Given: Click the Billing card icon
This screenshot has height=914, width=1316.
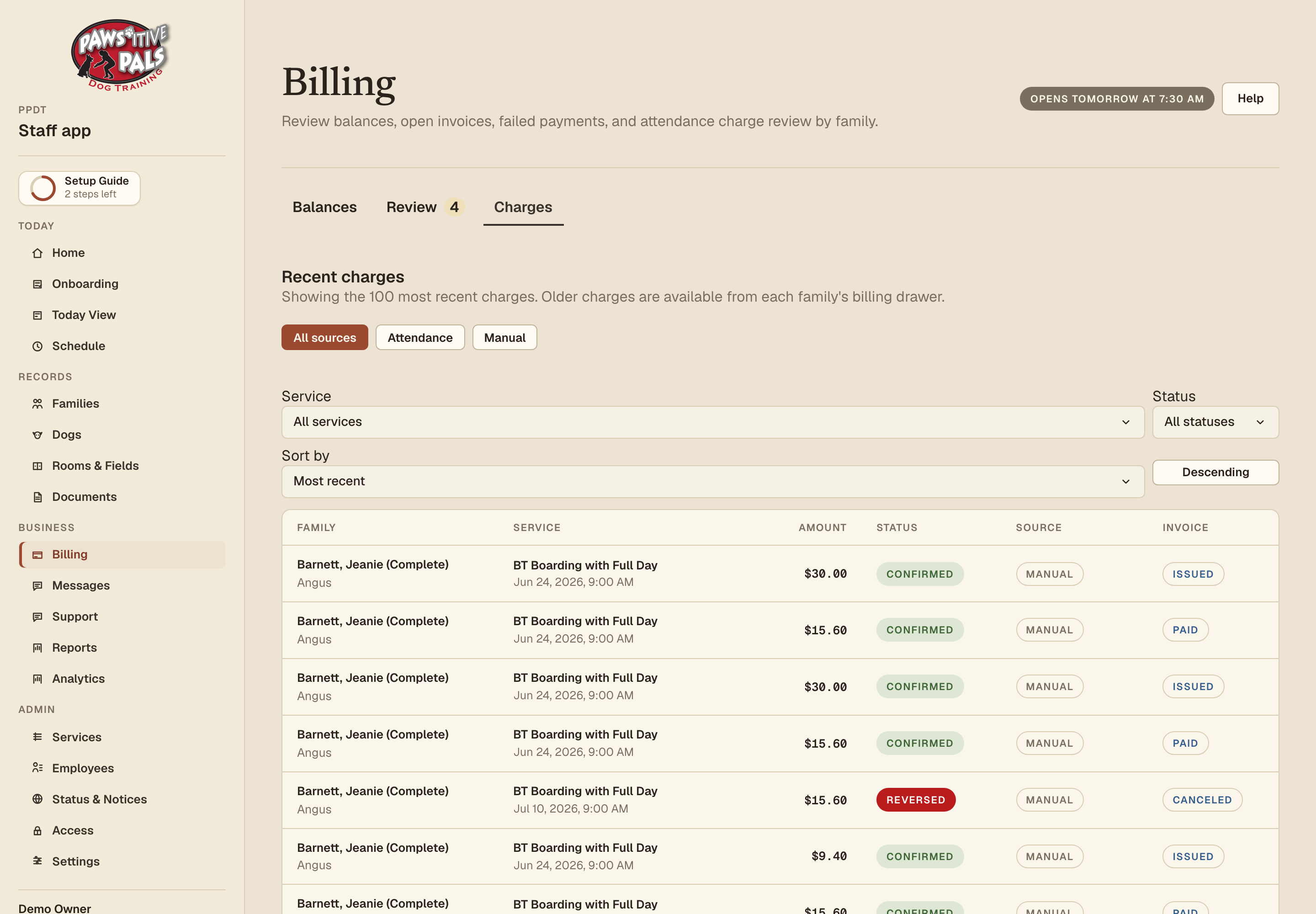Looking at the screenshot, I should (37, 554).
